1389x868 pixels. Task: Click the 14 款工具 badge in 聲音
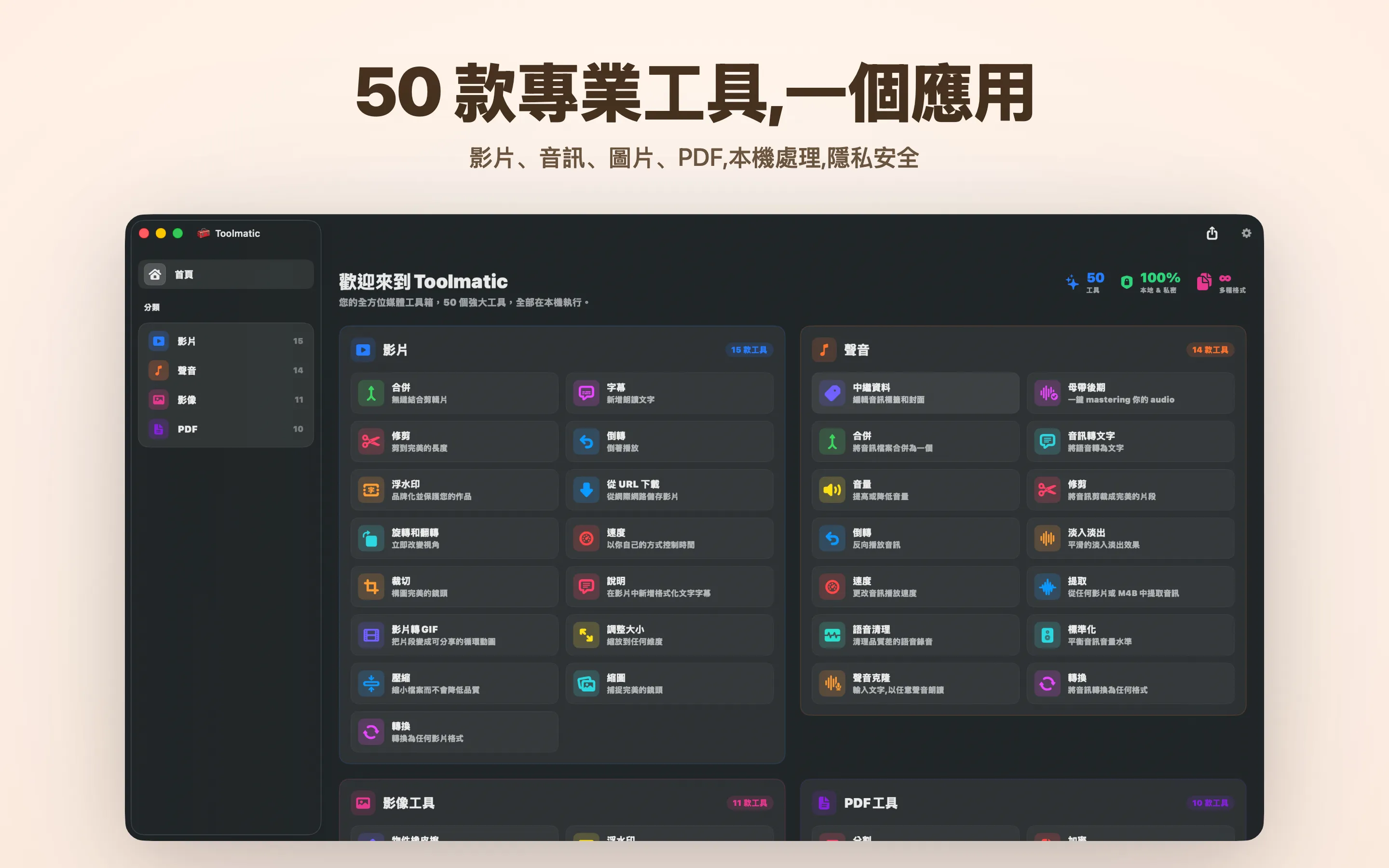pyautogui.click(x=1210, y=350)
